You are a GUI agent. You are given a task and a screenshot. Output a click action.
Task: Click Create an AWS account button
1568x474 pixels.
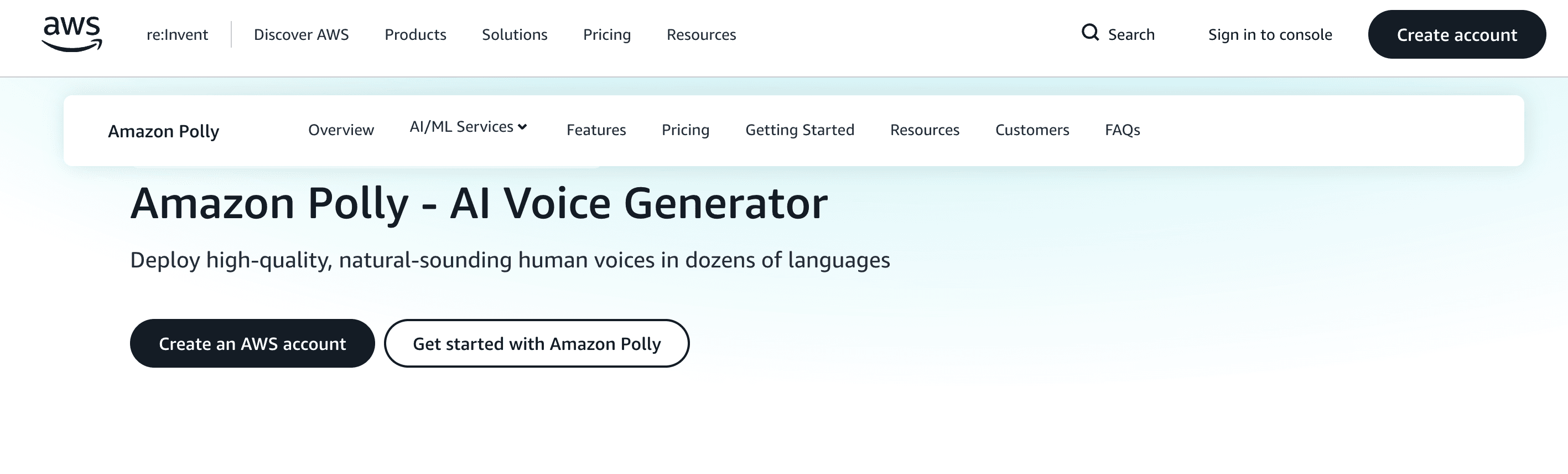(252, 344)
